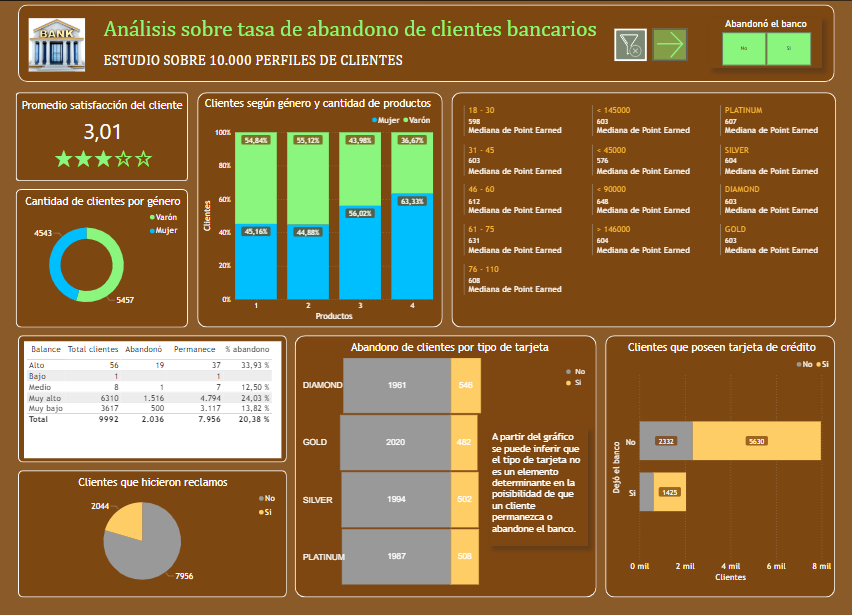Click Varón legend dot in gender donut chart

coord(153,217)
